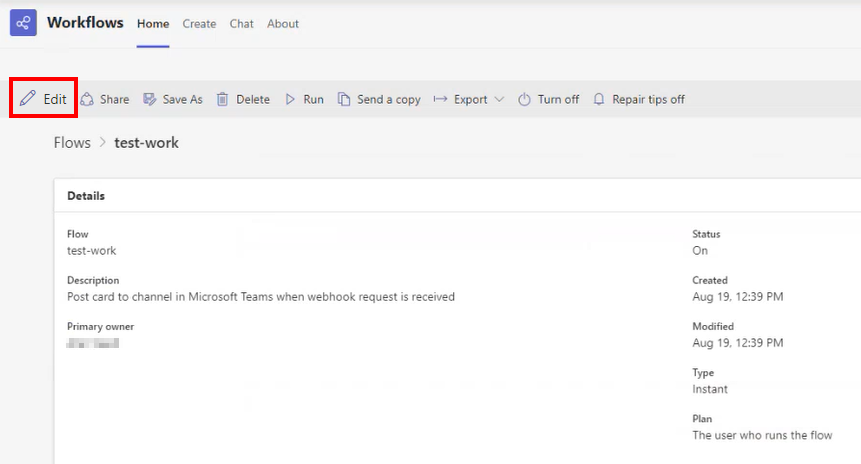Click the Turn off power icon
The image size is (861, 464).
[524, 99]
